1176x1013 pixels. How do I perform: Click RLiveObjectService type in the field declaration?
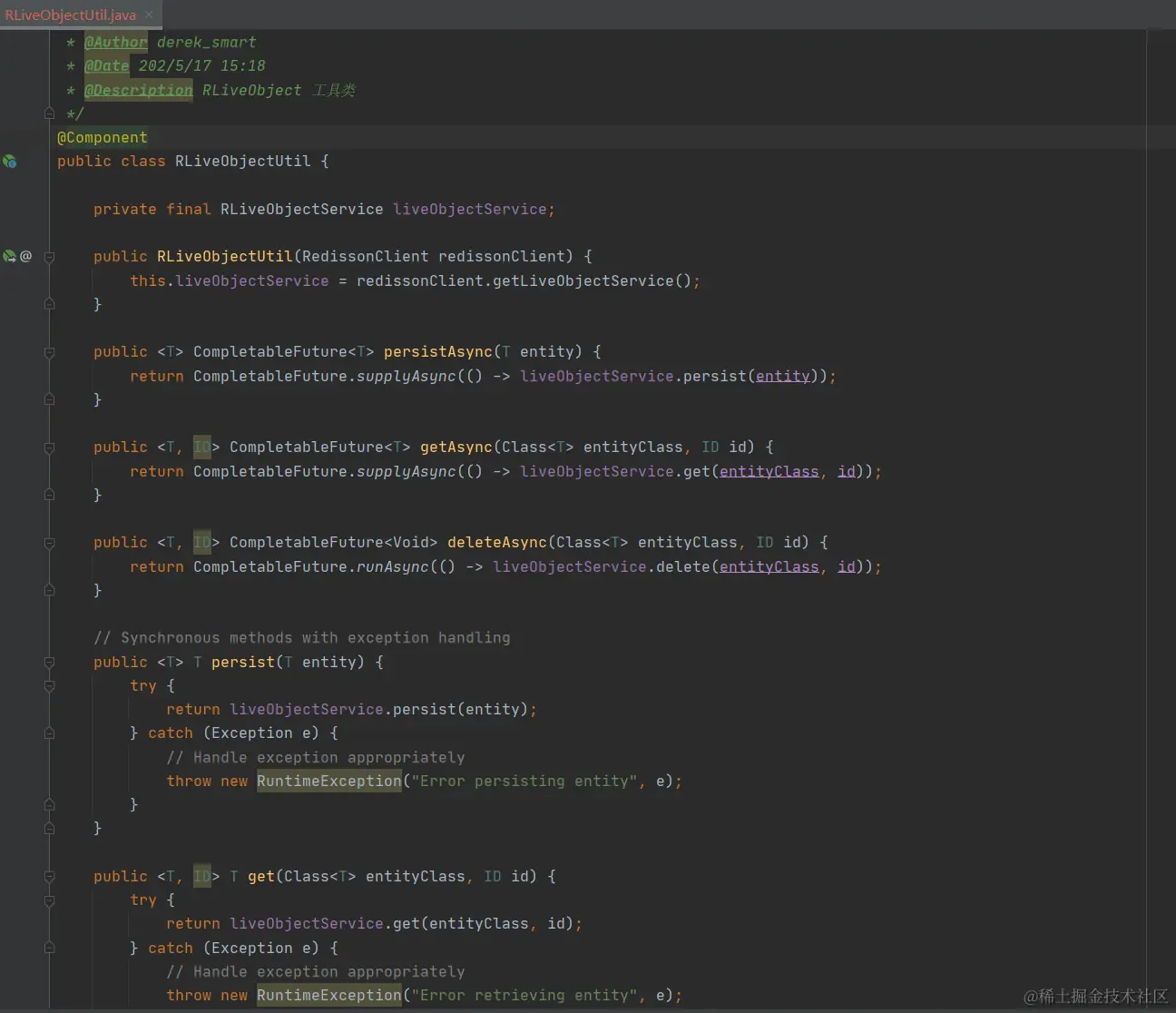301,209
